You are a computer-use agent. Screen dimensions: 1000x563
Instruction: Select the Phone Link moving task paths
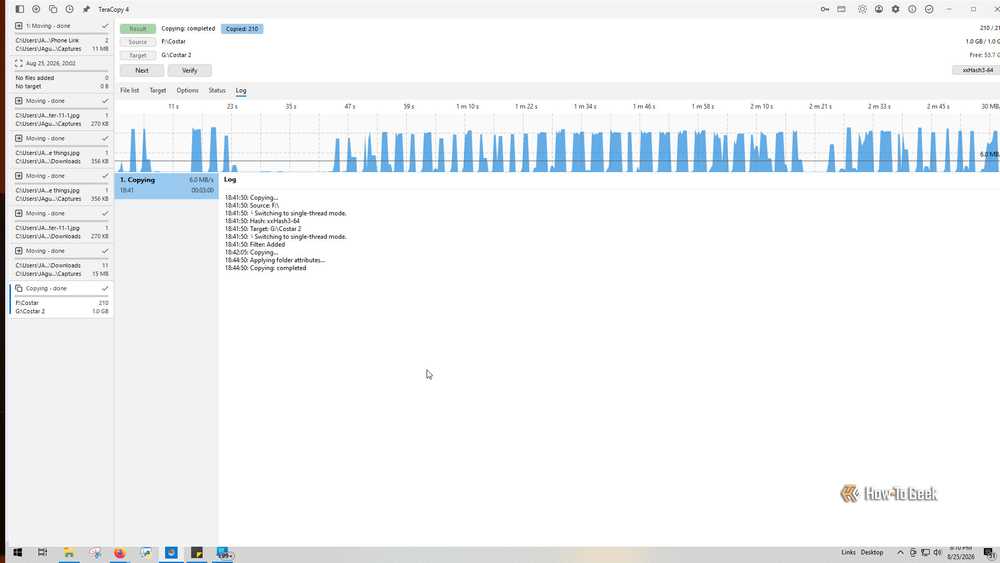pyautogui.click(x=61, y=45)
